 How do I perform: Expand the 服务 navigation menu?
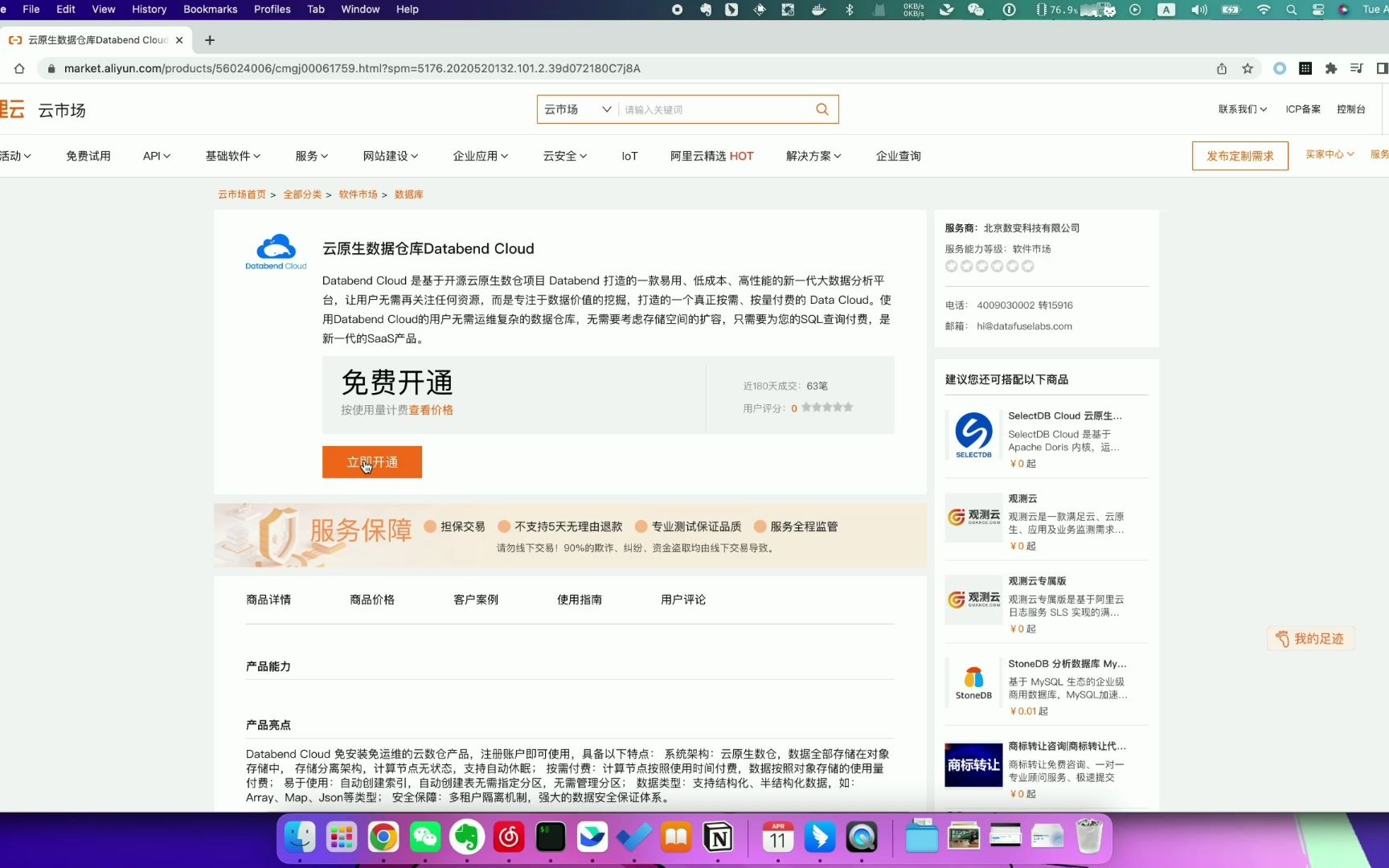tap(312, 156)
